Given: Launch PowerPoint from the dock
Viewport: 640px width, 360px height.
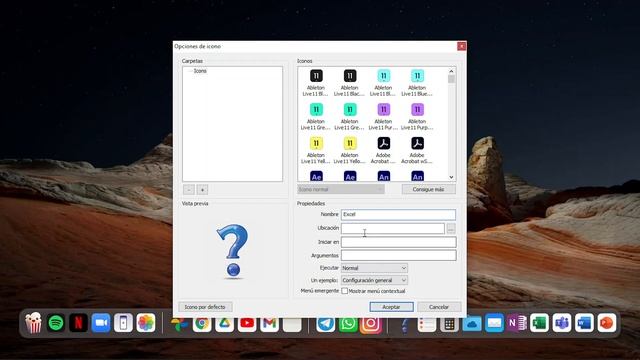Looking at the screenshot, I should pos(607,323).
